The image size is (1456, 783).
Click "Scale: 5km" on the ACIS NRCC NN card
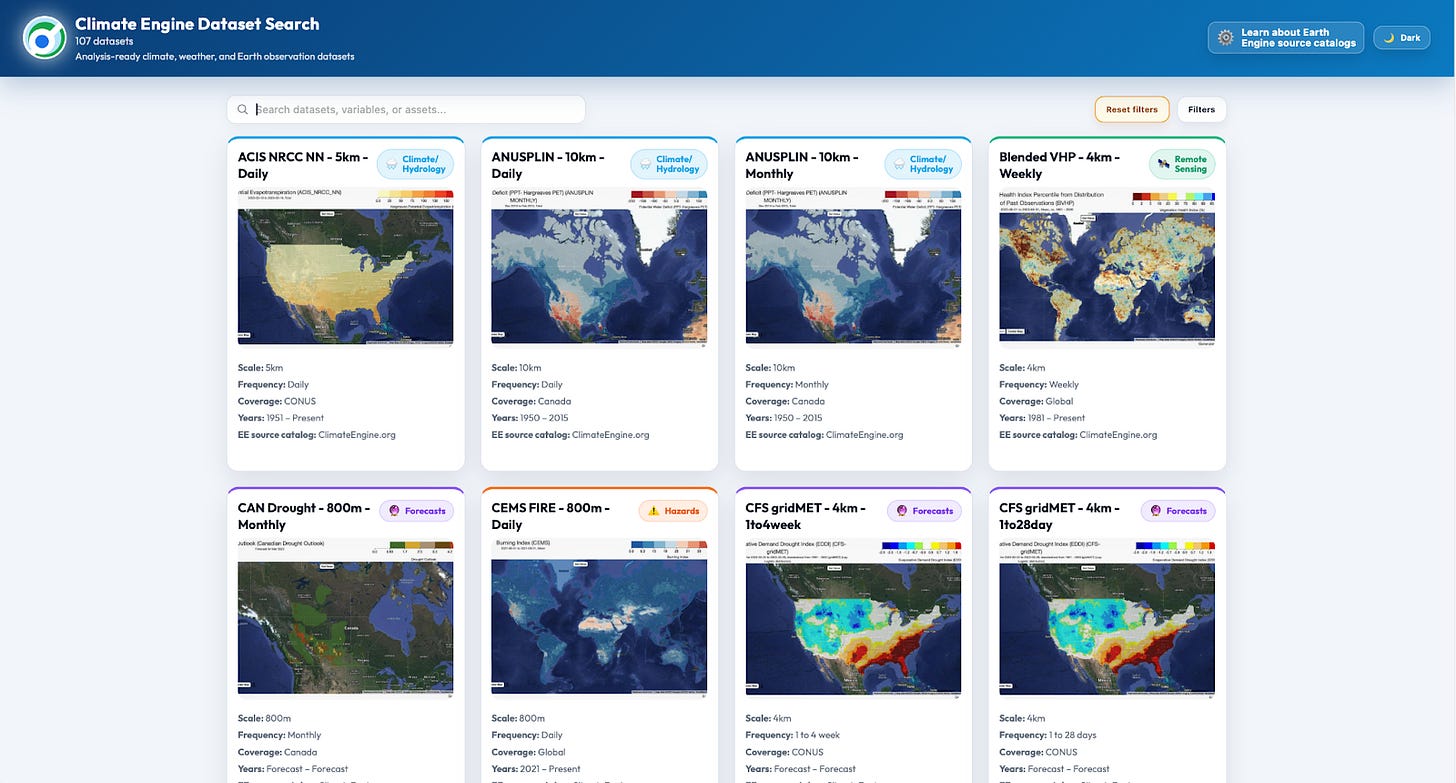tap(261, 368)
